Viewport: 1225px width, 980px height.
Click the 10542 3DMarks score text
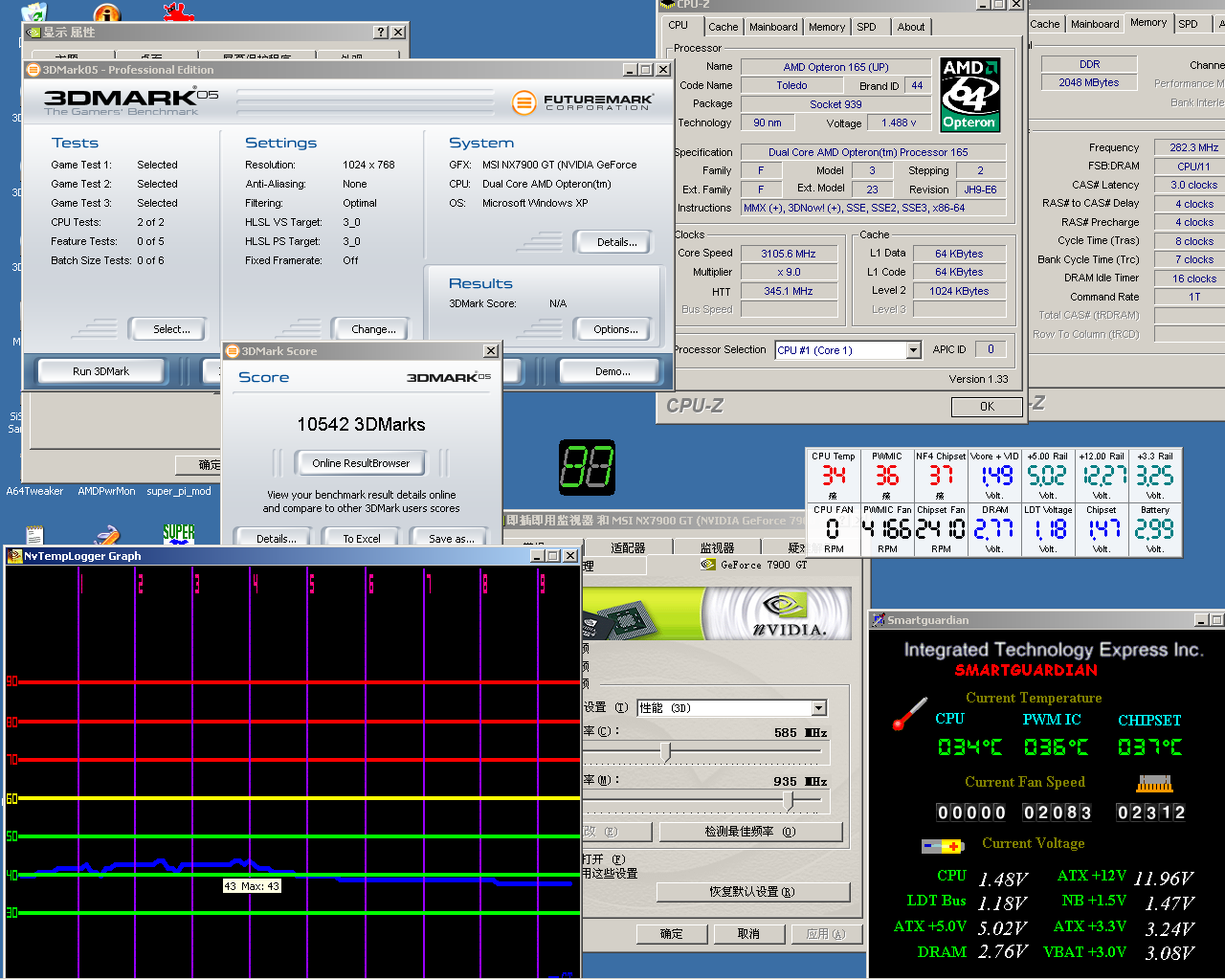pyautogui.click(x=361, y=424)
